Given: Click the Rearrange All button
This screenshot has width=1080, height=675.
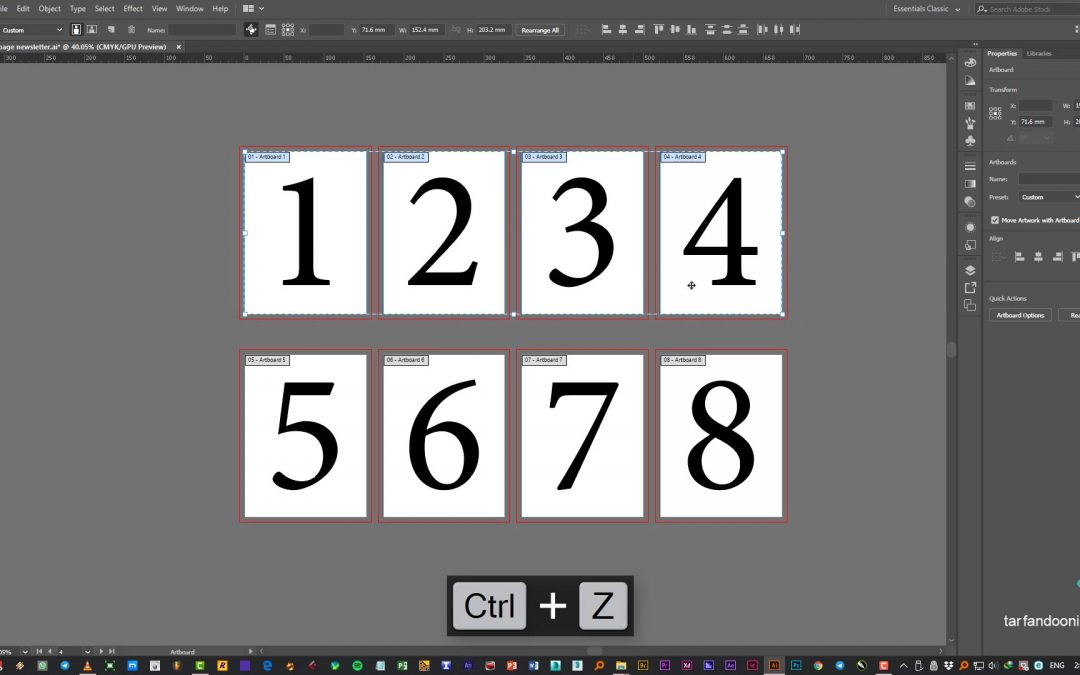Looking at the screenshot, I should click(541, 30).
